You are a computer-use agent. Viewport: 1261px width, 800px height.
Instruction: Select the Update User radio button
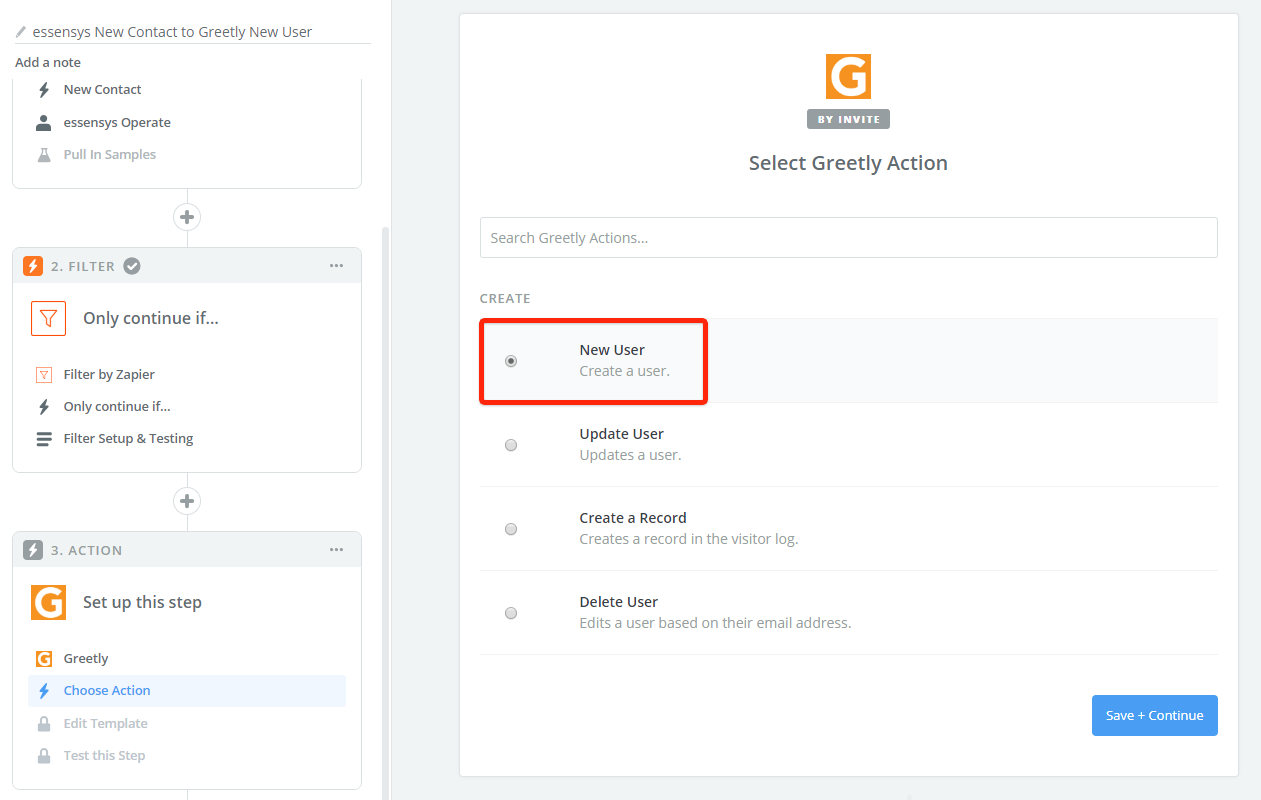511,445
